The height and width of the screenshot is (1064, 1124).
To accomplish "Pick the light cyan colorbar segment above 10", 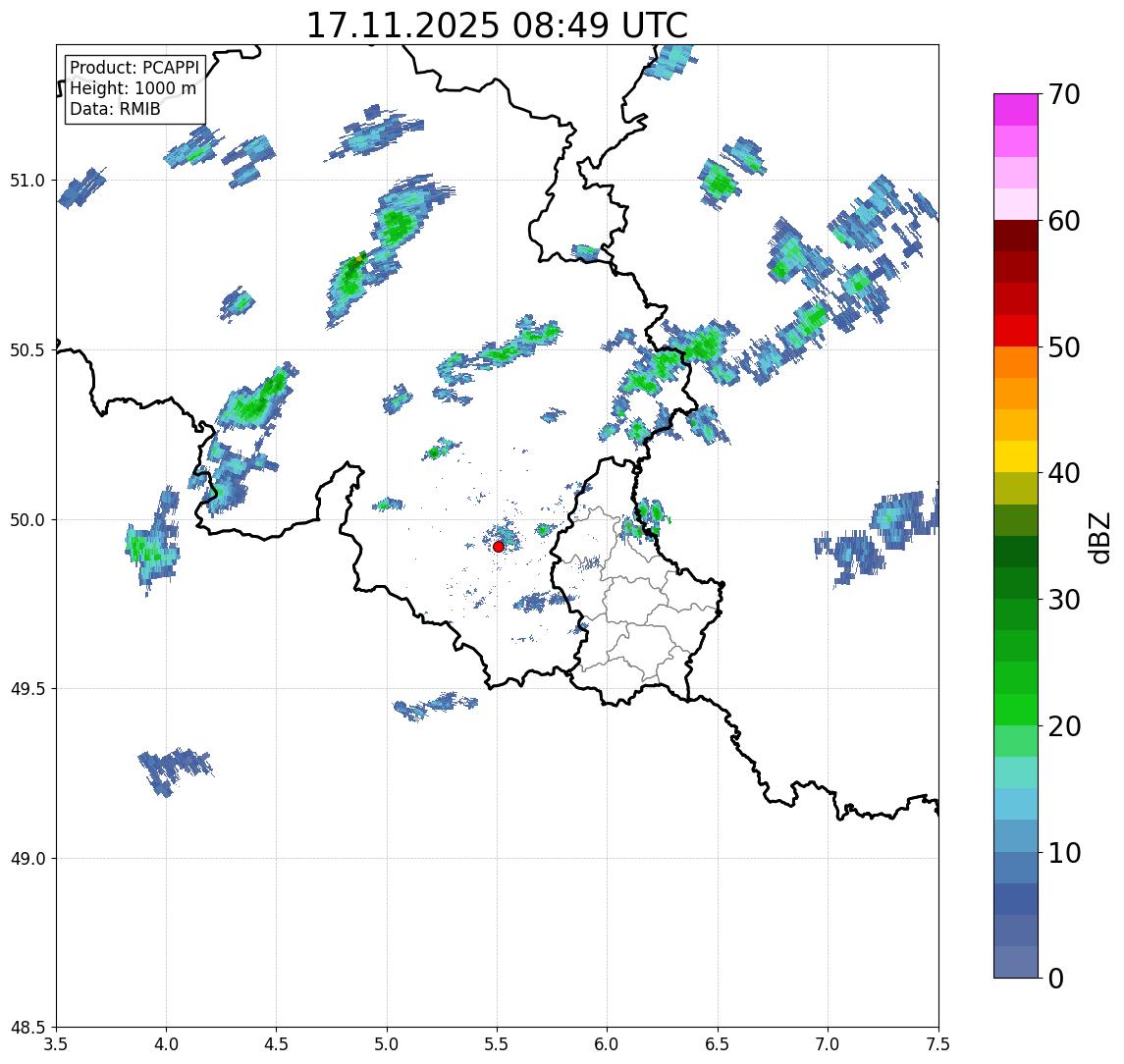I will pyautogui.click(x=1016, y=805).
